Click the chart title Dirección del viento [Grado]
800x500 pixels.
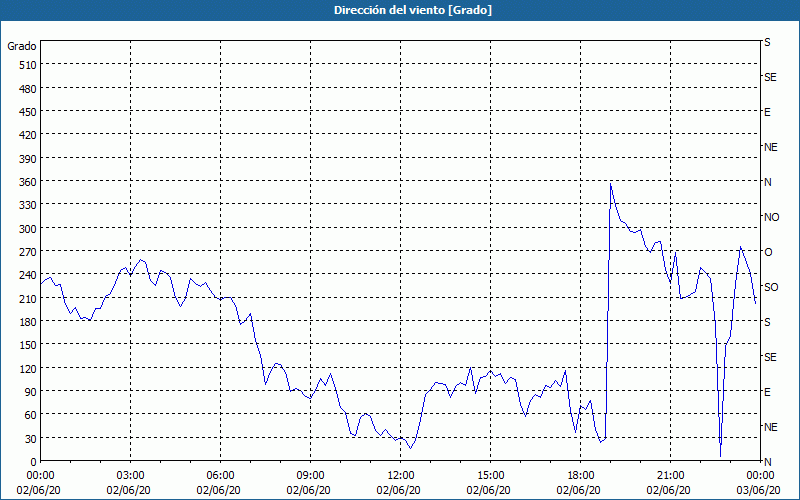tap(413, 10)
